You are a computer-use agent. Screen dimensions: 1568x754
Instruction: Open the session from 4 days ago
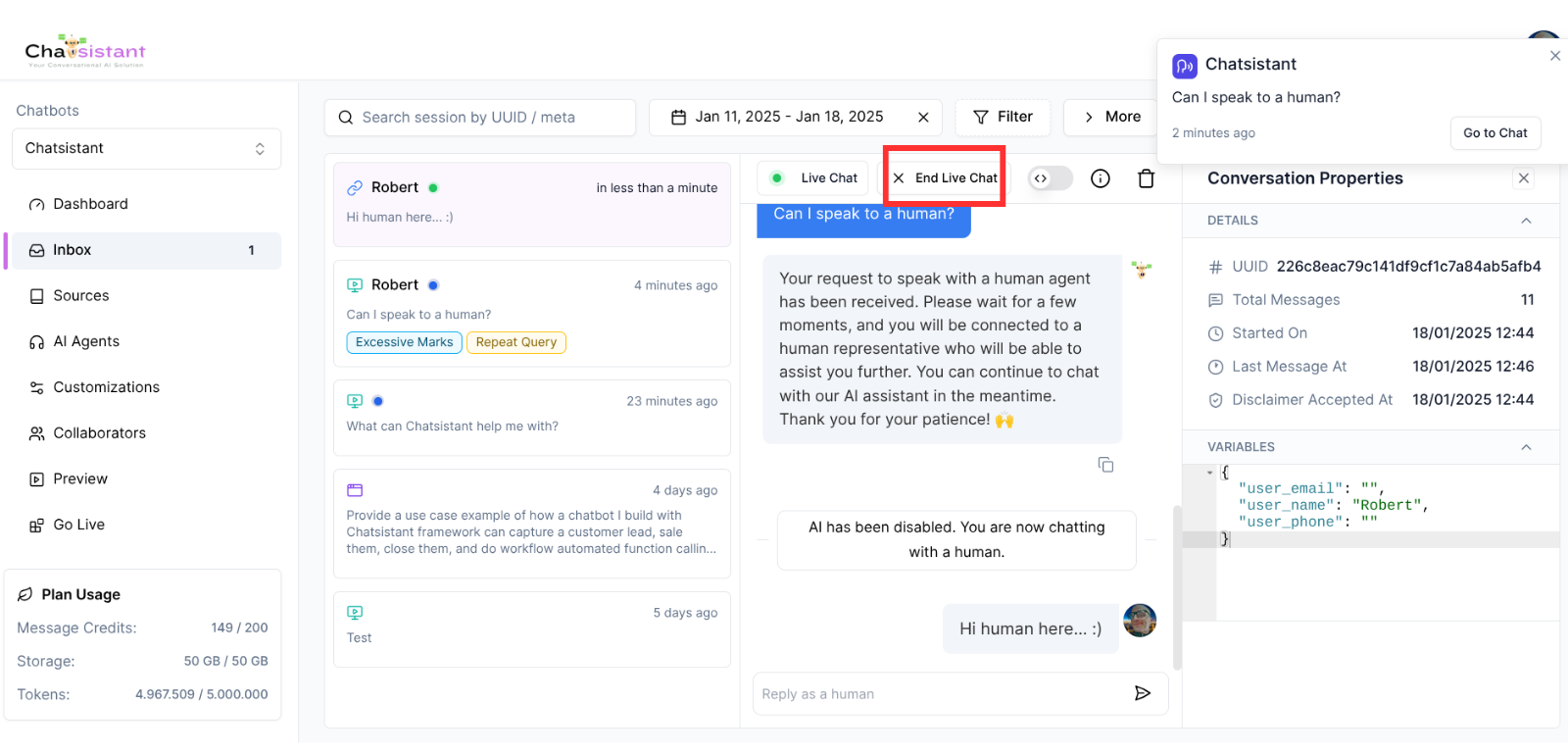click(x=532, y=524)
